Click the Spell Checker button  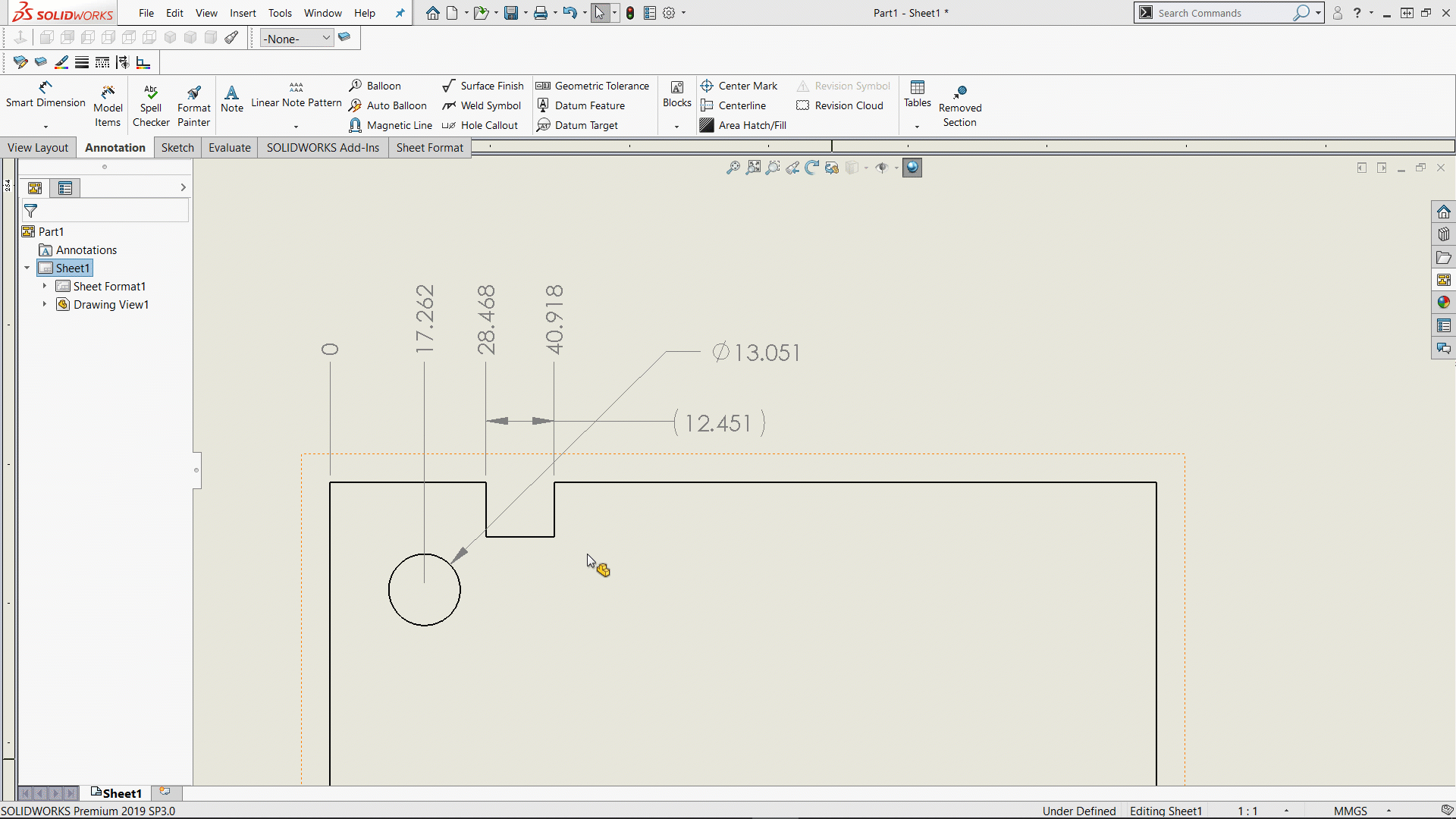click(150, 103)
